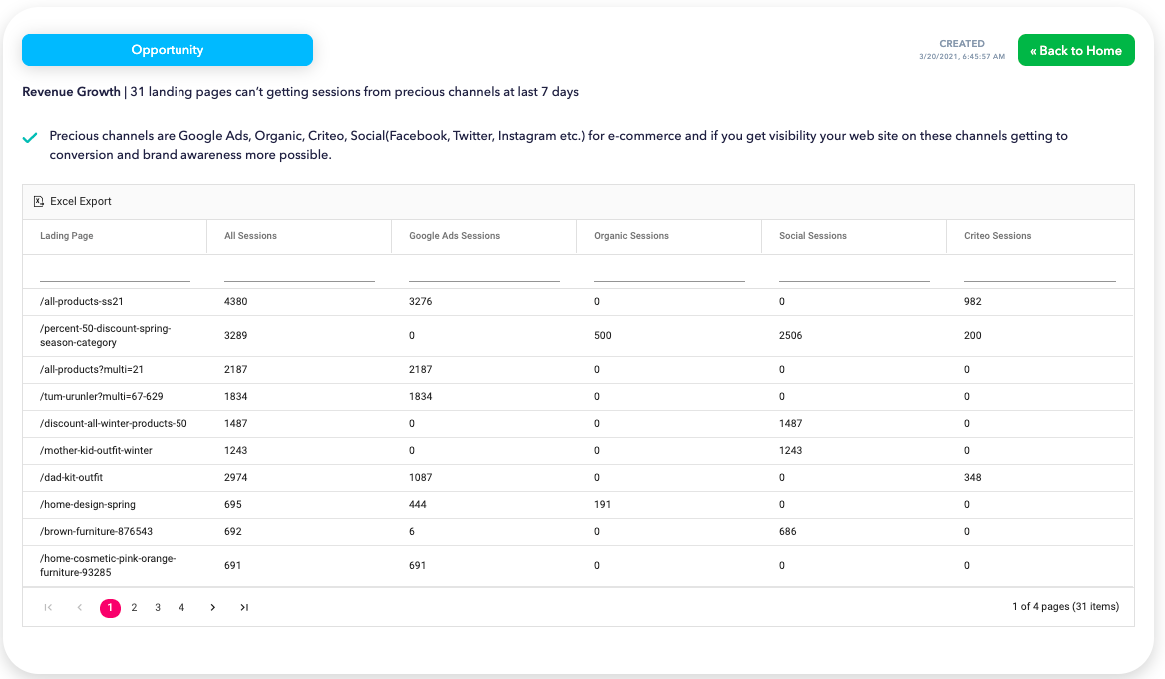
Task: Click the teal checkmark icon
Action: [x=30, y=137]
